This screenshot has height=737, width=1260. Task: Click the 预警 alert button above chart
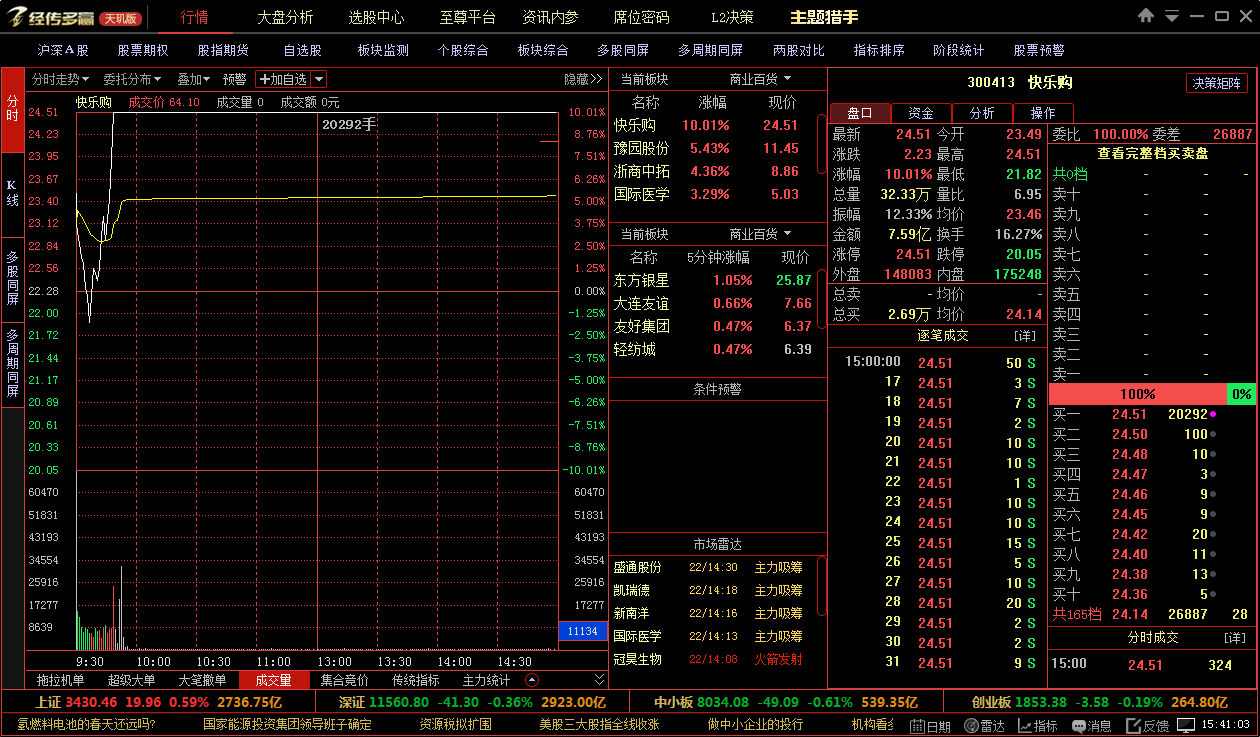[x=235, y=79]
